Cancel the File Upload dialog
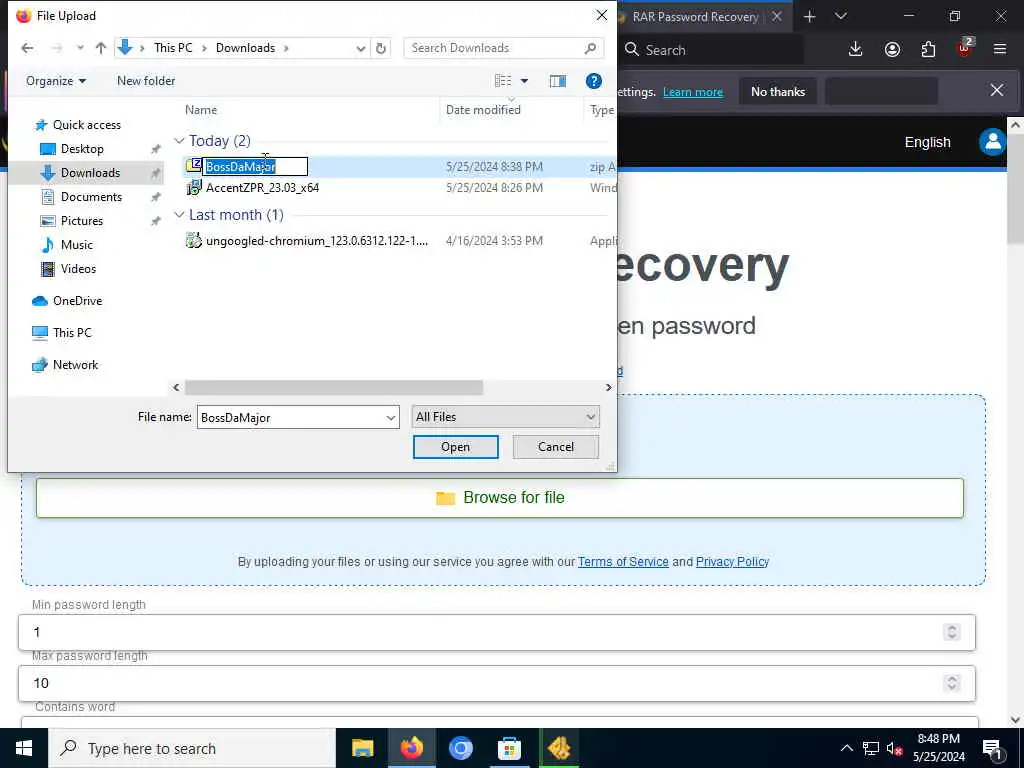This screenshot has height=768, width=1024. coord(556,447)
